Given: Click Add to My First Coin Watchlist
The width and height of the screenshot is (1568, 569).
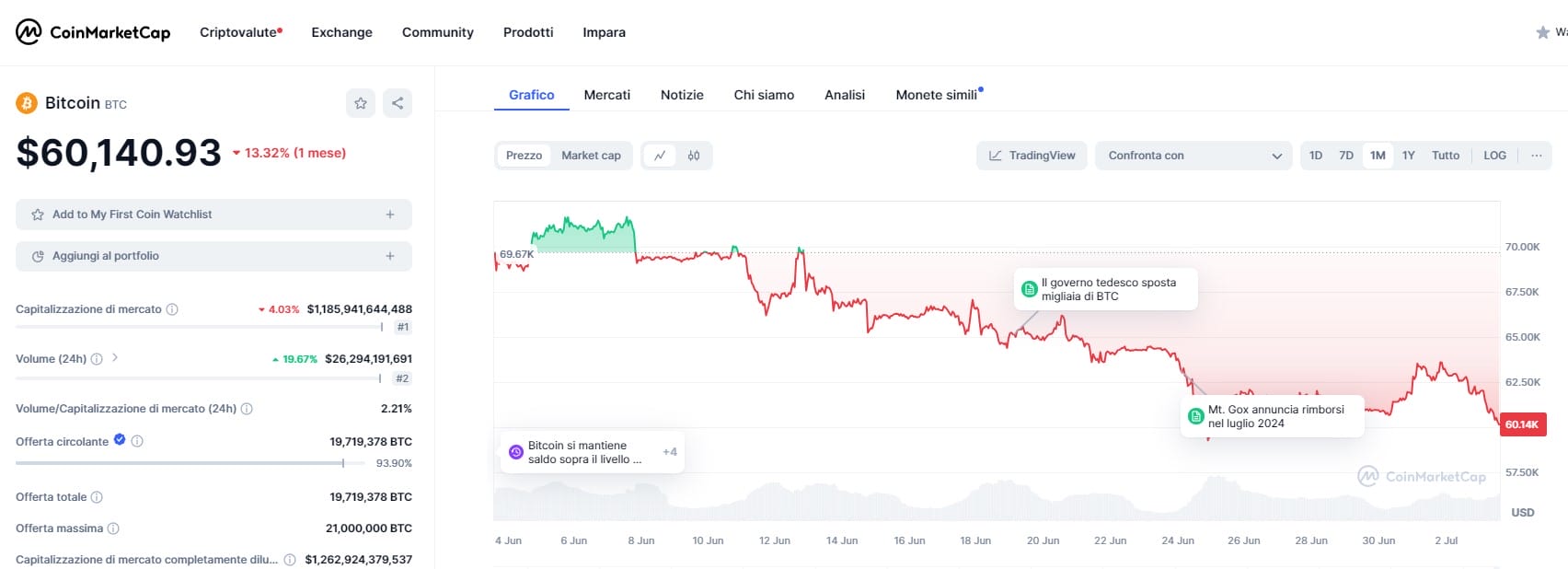Looking at the screenshot, I should [x=213, y=215].
